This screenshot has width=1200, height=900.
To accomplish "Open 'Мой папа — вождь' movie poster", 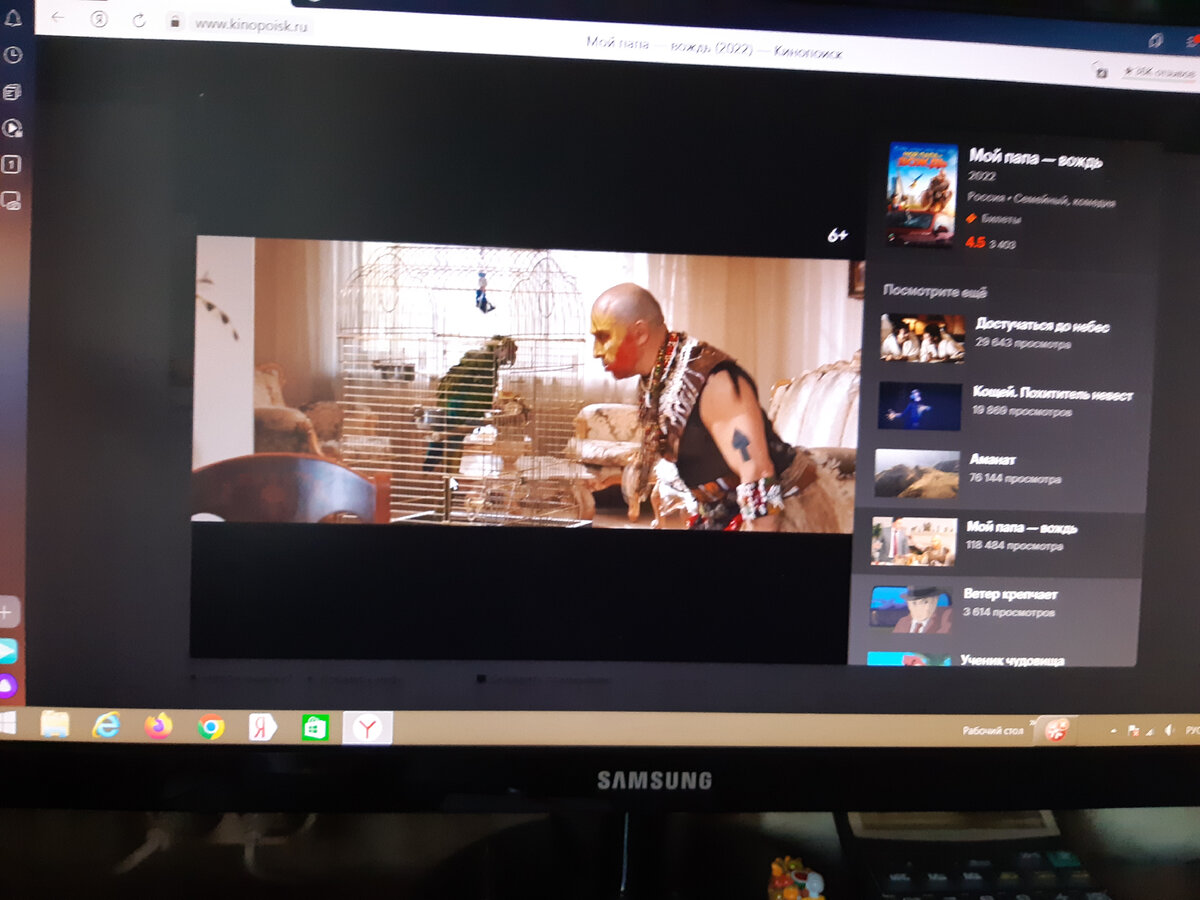I will (x=922, y=194).
